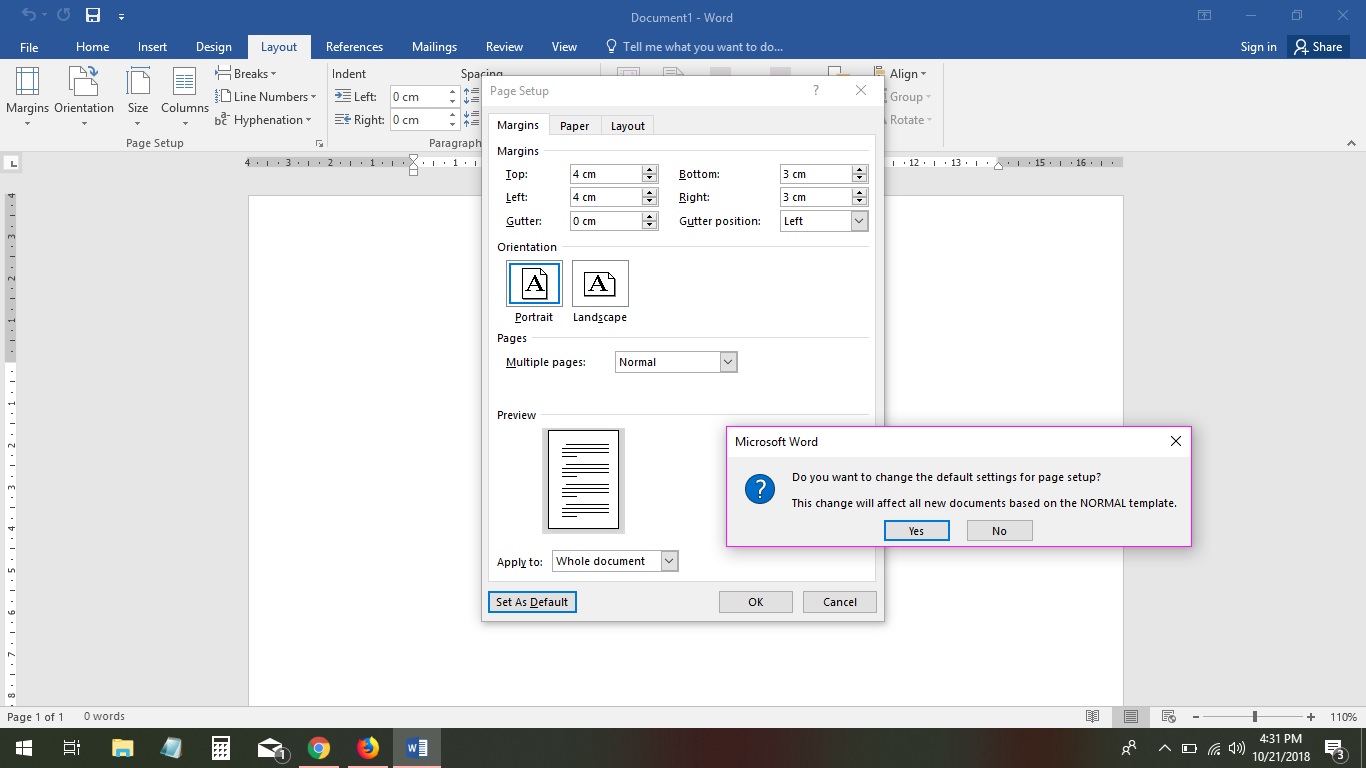Click the Top margin field in Page Setup

pyautogui.click(x=606, y=174)
